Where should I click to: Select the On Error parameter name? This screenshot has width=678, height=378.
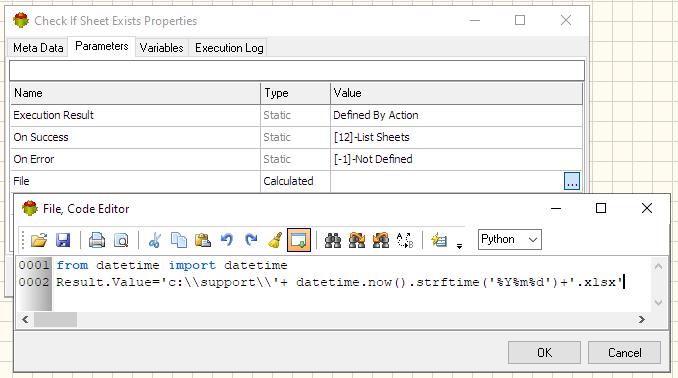34,159
